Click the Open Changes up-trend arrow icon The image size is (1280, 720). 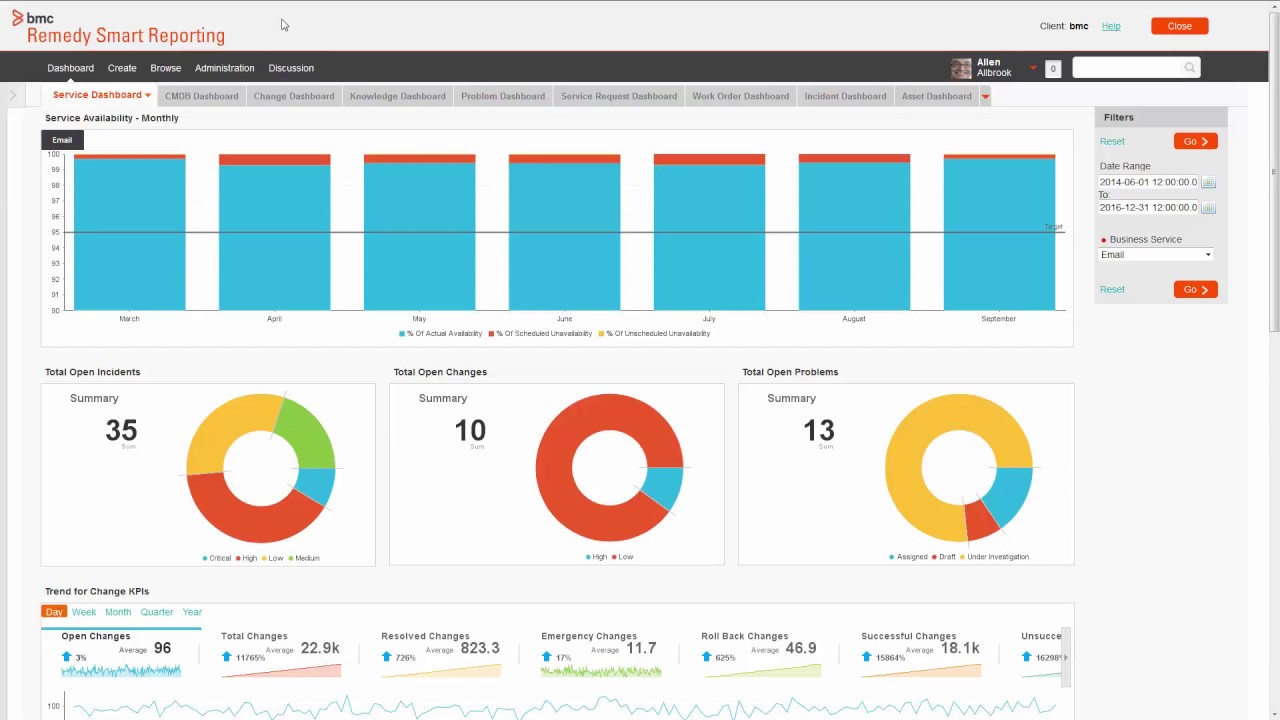(x=67, y=657)
